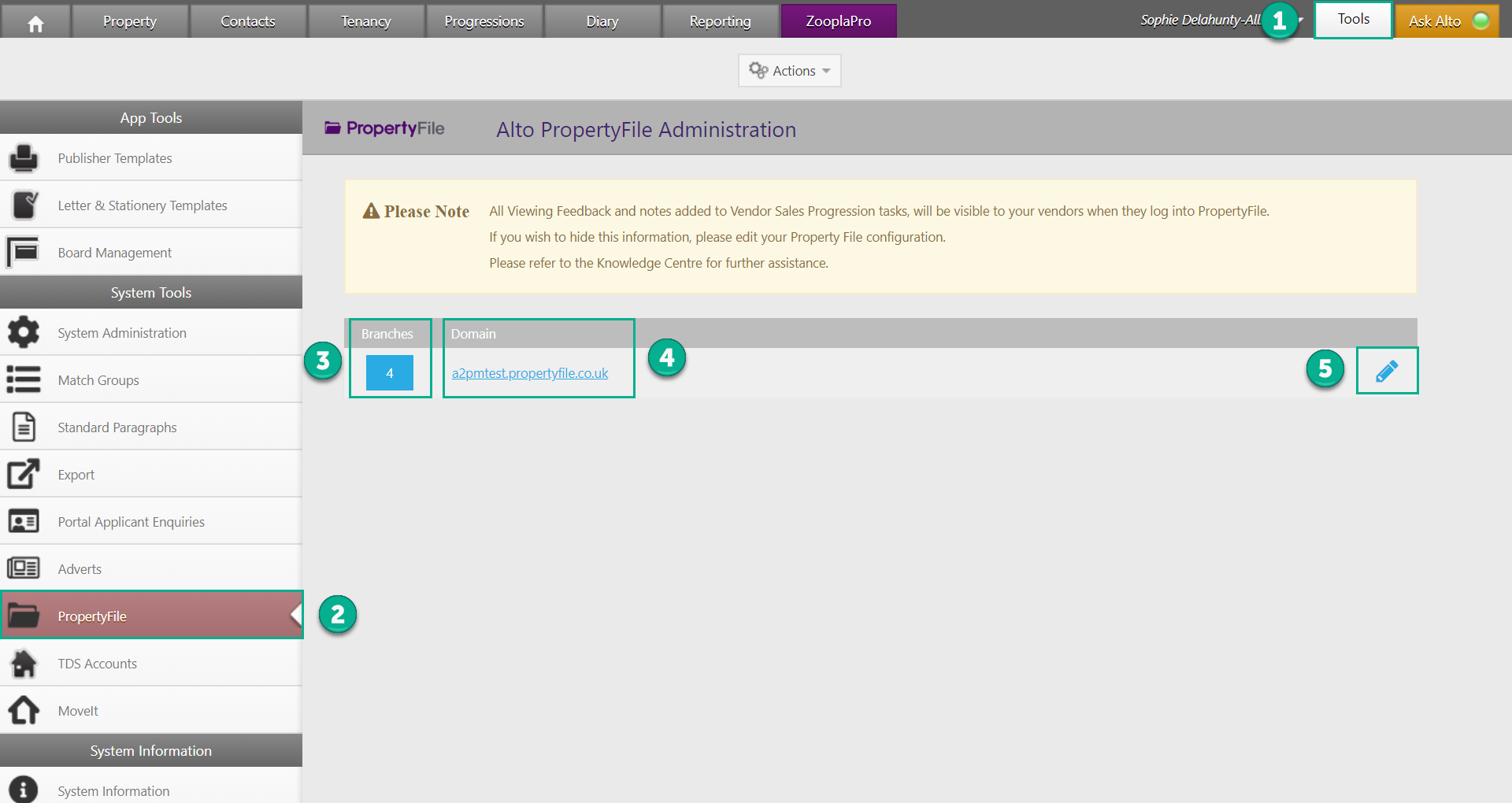Click the MoveIt house icon

point(24,710)
